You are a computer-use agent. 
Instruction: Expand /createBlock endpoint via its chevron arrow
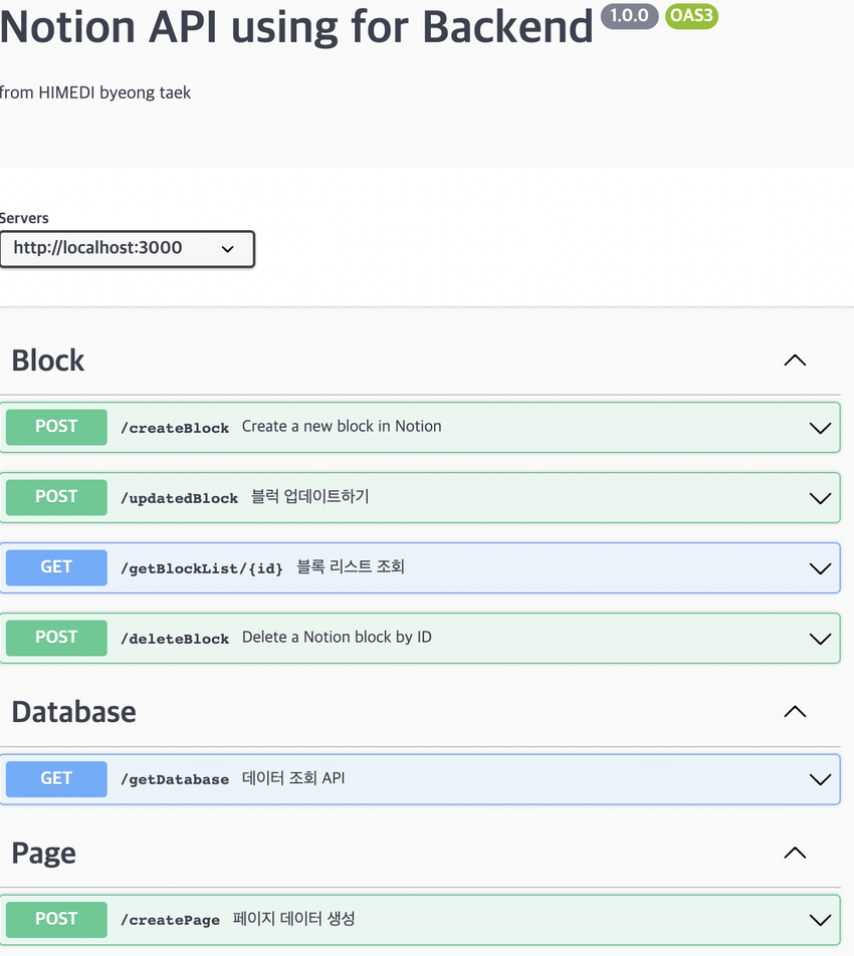pos(820,428)
